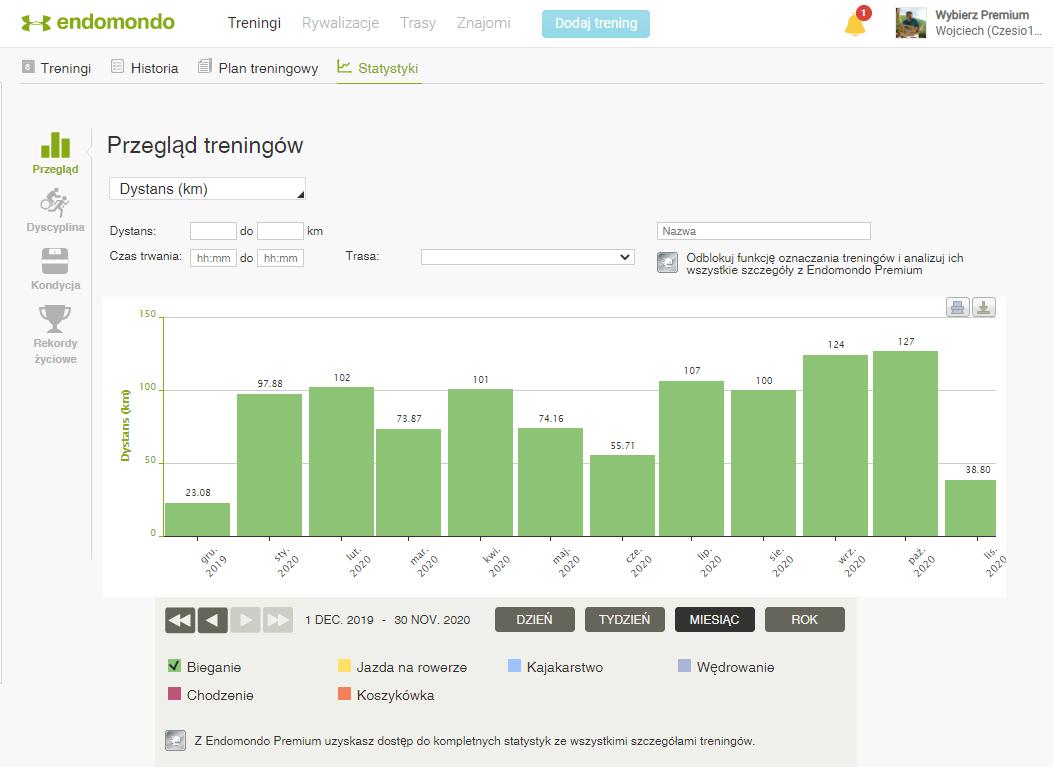This screenshot has width=1053, height=767.
Task: Jump to earliest period with double-left arrow
Action: [180, 620]
